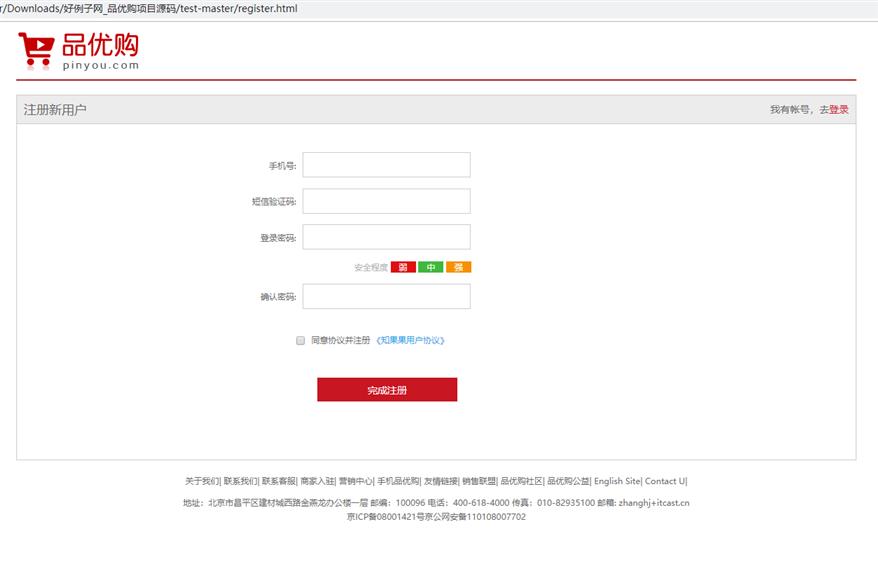Focus the 手机号 input field
878x561 pixels.
pyautogui.click(x=386, y=165)
